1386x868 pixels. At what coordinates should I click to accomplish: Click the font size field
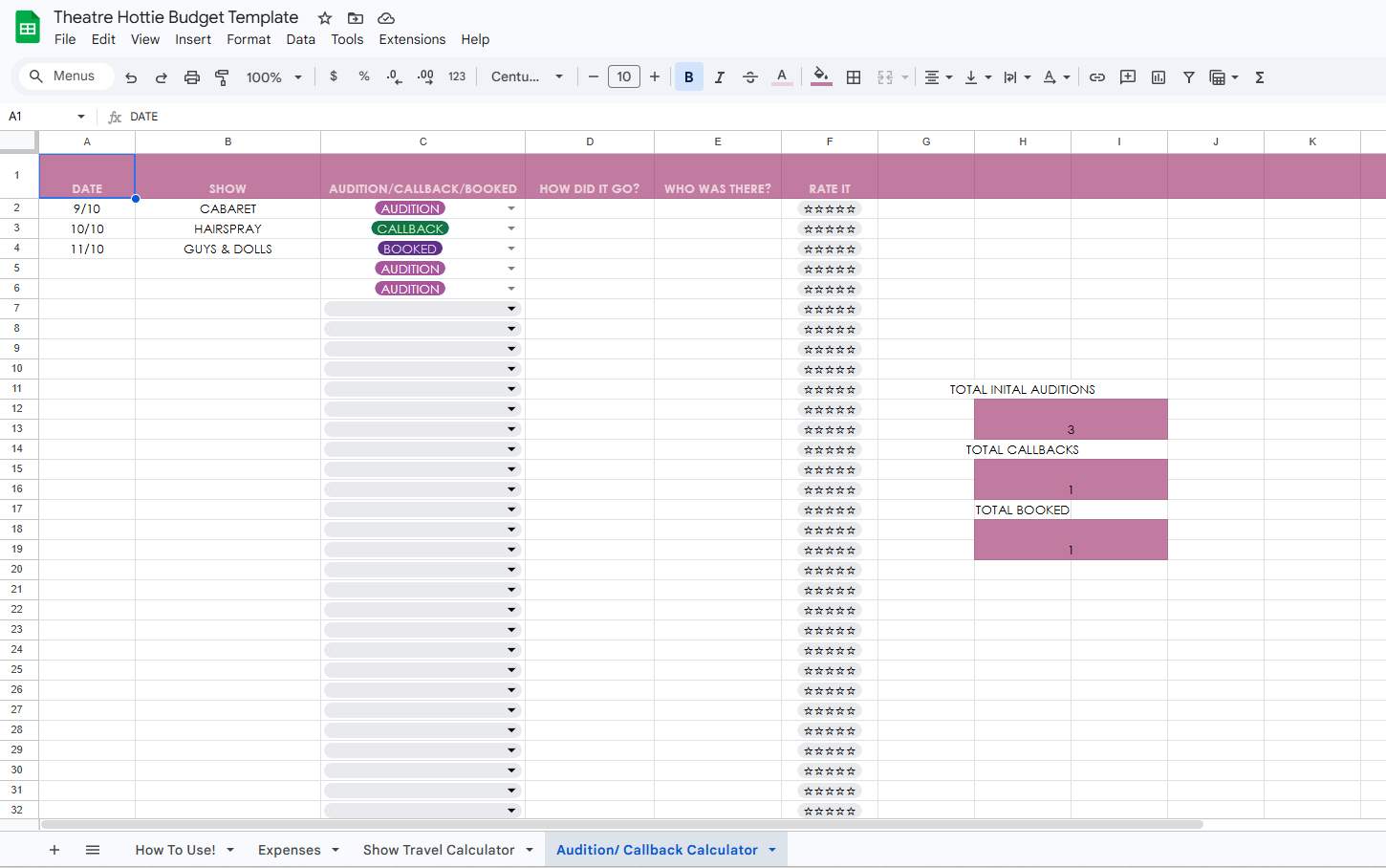(624, 76)
